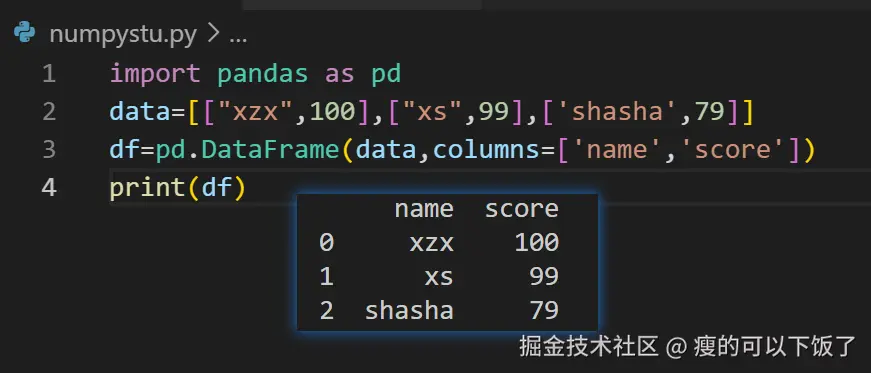Click line number 3 in gutter
This screenshot has height=373, width=871.
point(49,150)
